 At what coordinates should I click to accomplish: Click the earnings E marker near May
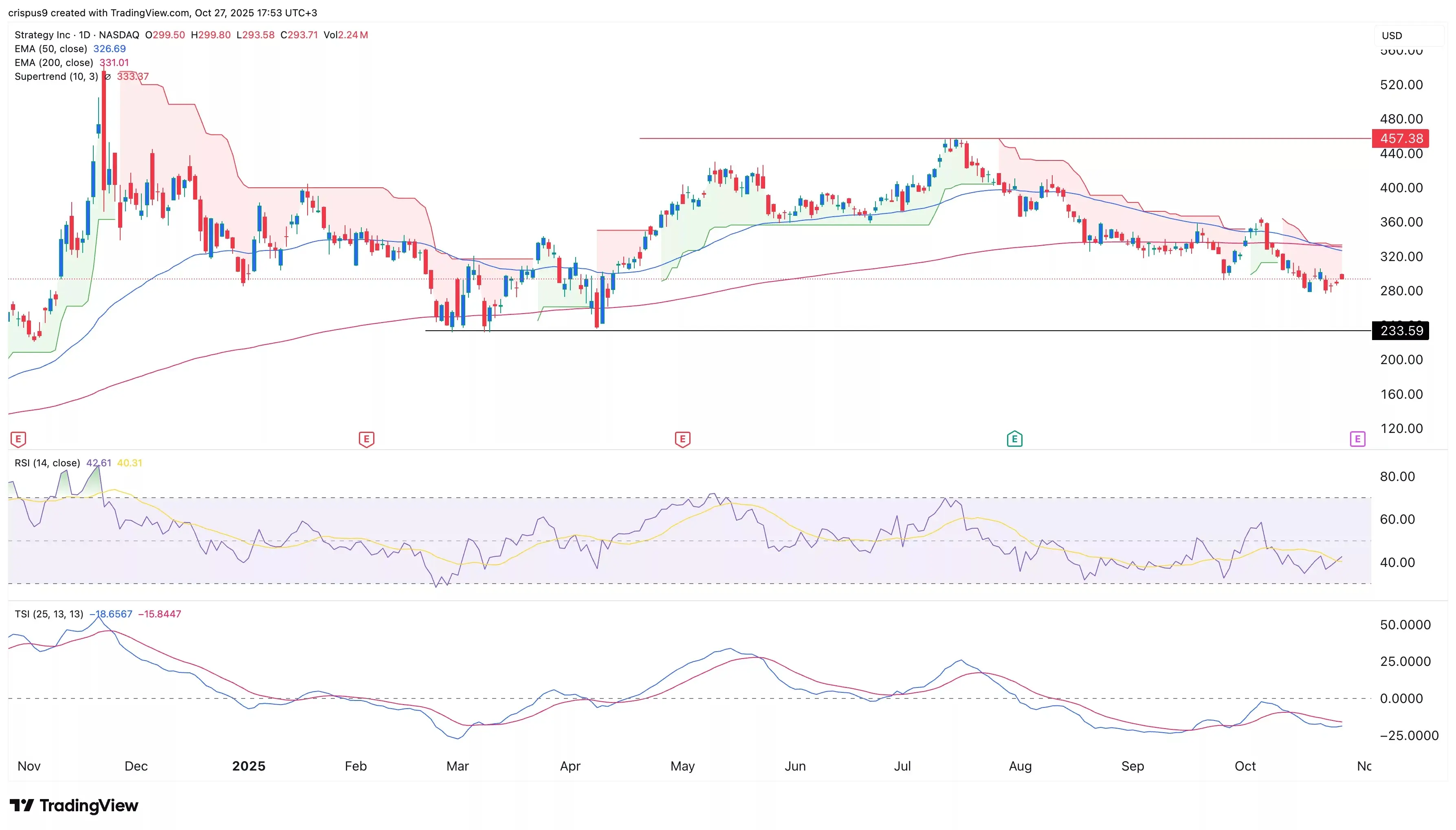[682, 439]
